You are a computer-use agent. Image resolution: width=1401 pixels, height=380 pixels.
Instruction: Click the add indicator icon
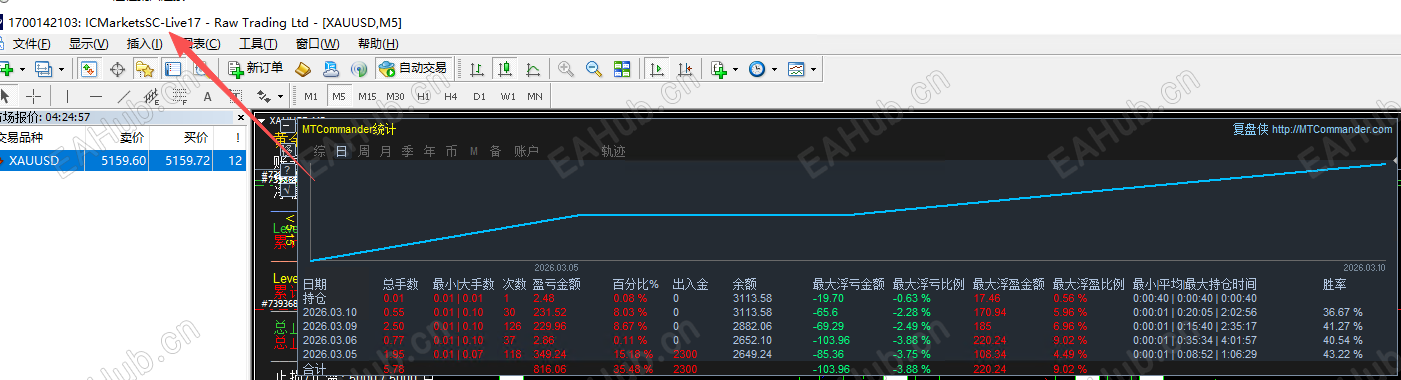(x=719, y=69)
